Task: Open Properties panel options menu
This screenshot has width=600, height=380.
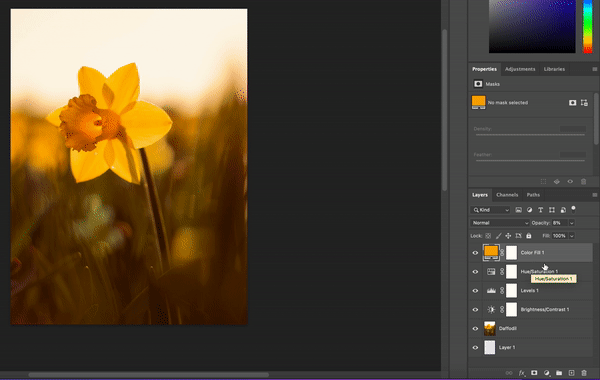Action: (x=595, y=69)
